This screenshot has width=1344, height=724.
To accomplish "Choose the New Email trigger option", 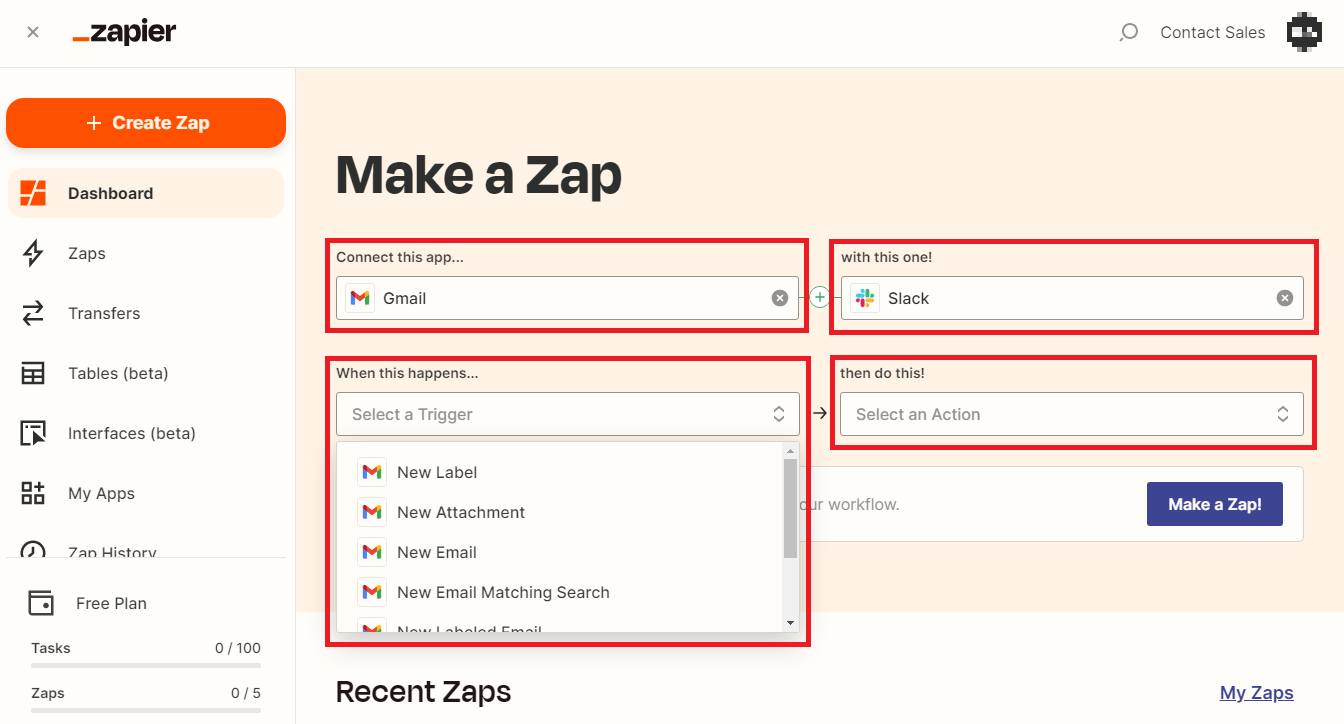I will (437, 552).
